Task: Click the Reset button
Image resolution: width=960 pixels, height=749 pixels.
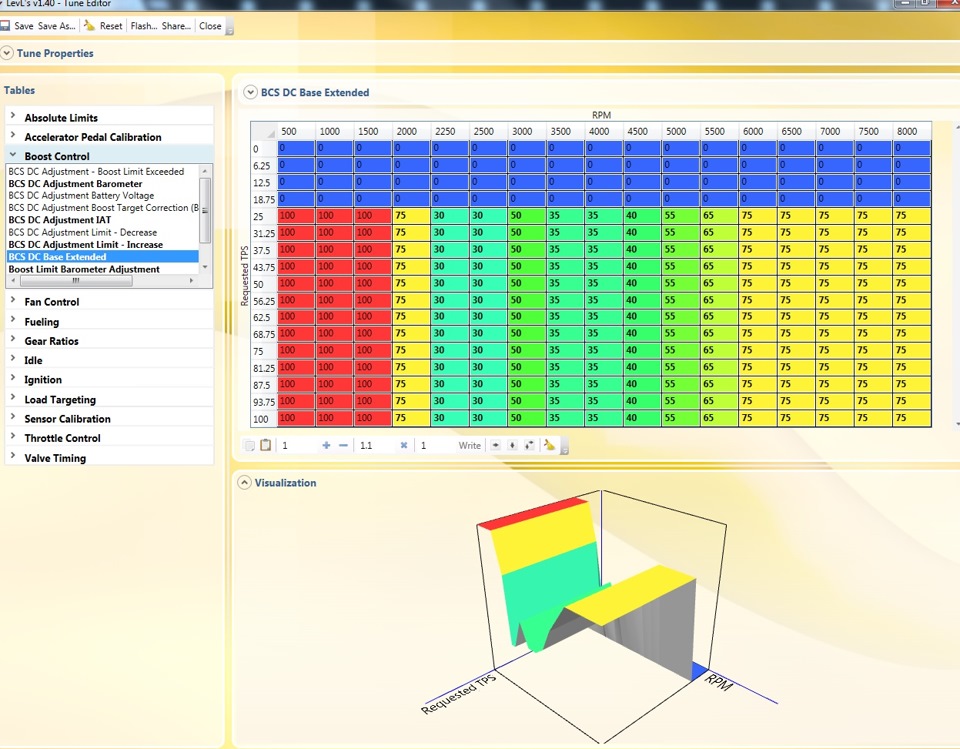Action: coord(110,26)
